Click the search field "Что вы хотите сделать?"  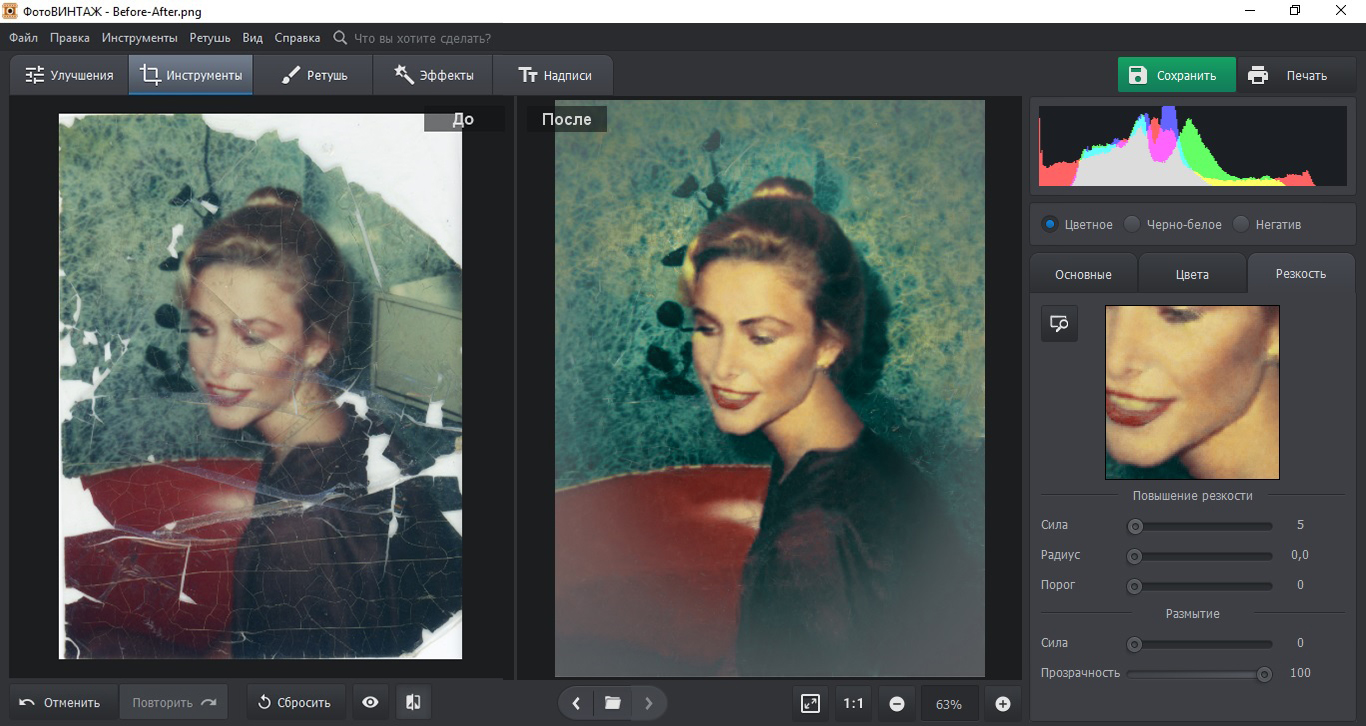422,38
